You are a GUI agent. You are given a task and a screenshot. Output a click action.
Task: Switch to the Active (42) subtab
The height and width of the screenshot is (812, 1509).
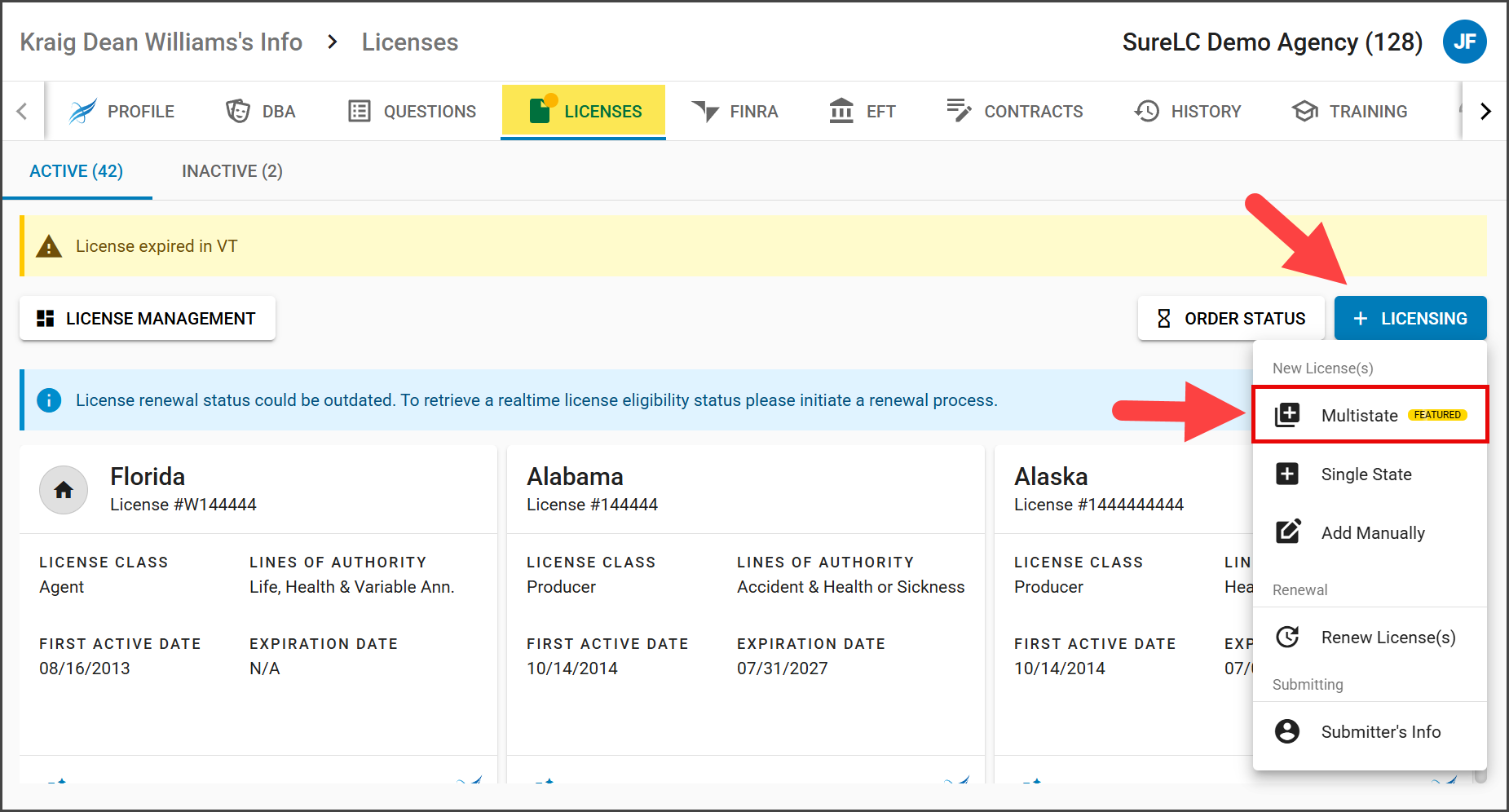click(x=77, y=171)
